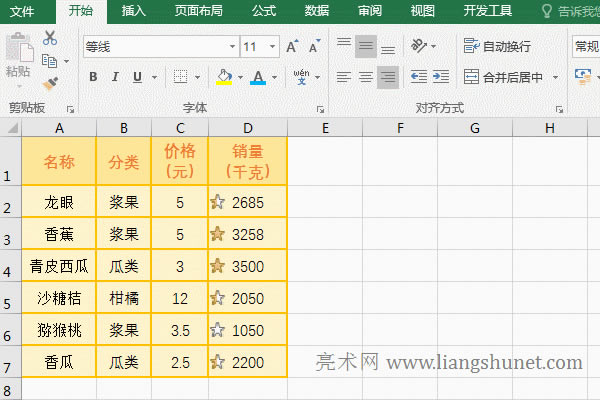Toggle Bold formatting
The width and height of the screenshot is (600, 400).
click(93, 77)
